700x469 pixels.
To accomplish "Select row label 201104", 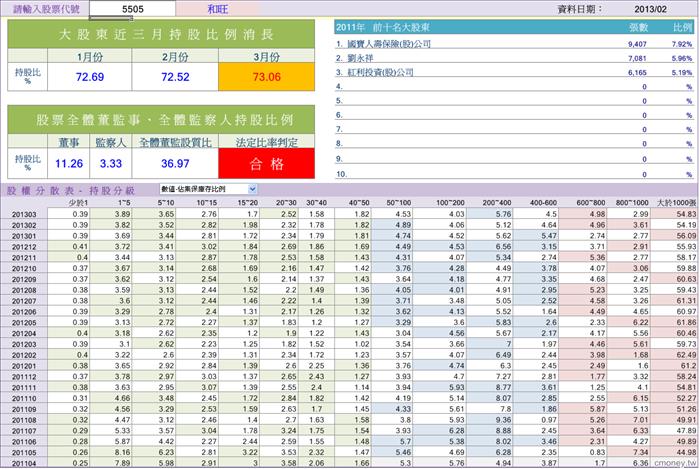I will [24, 463].
